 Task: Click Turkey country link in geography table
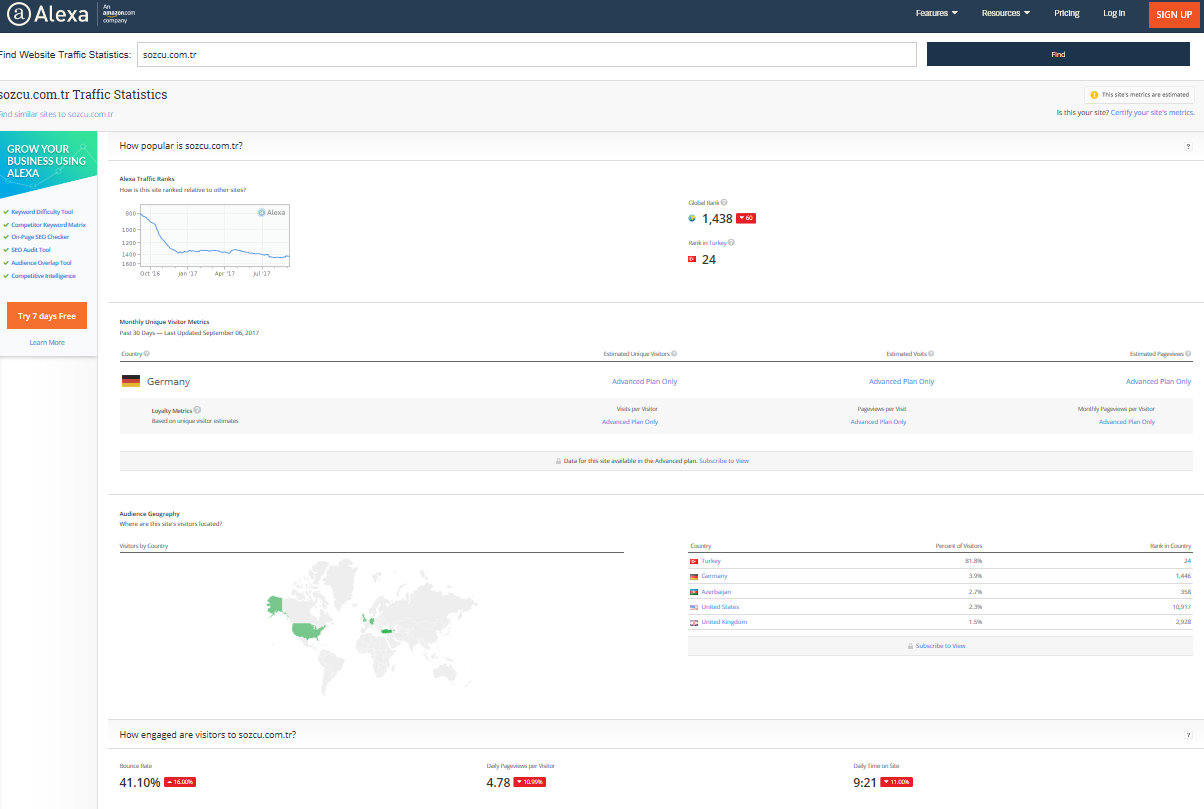click(711, 562)
